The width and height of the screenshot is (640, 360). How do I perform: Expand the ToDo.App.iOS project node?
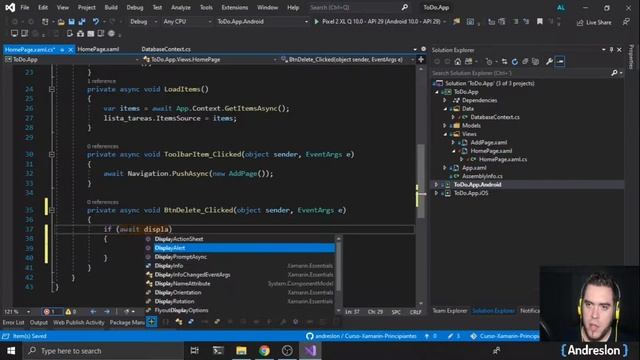coord(436,193)
